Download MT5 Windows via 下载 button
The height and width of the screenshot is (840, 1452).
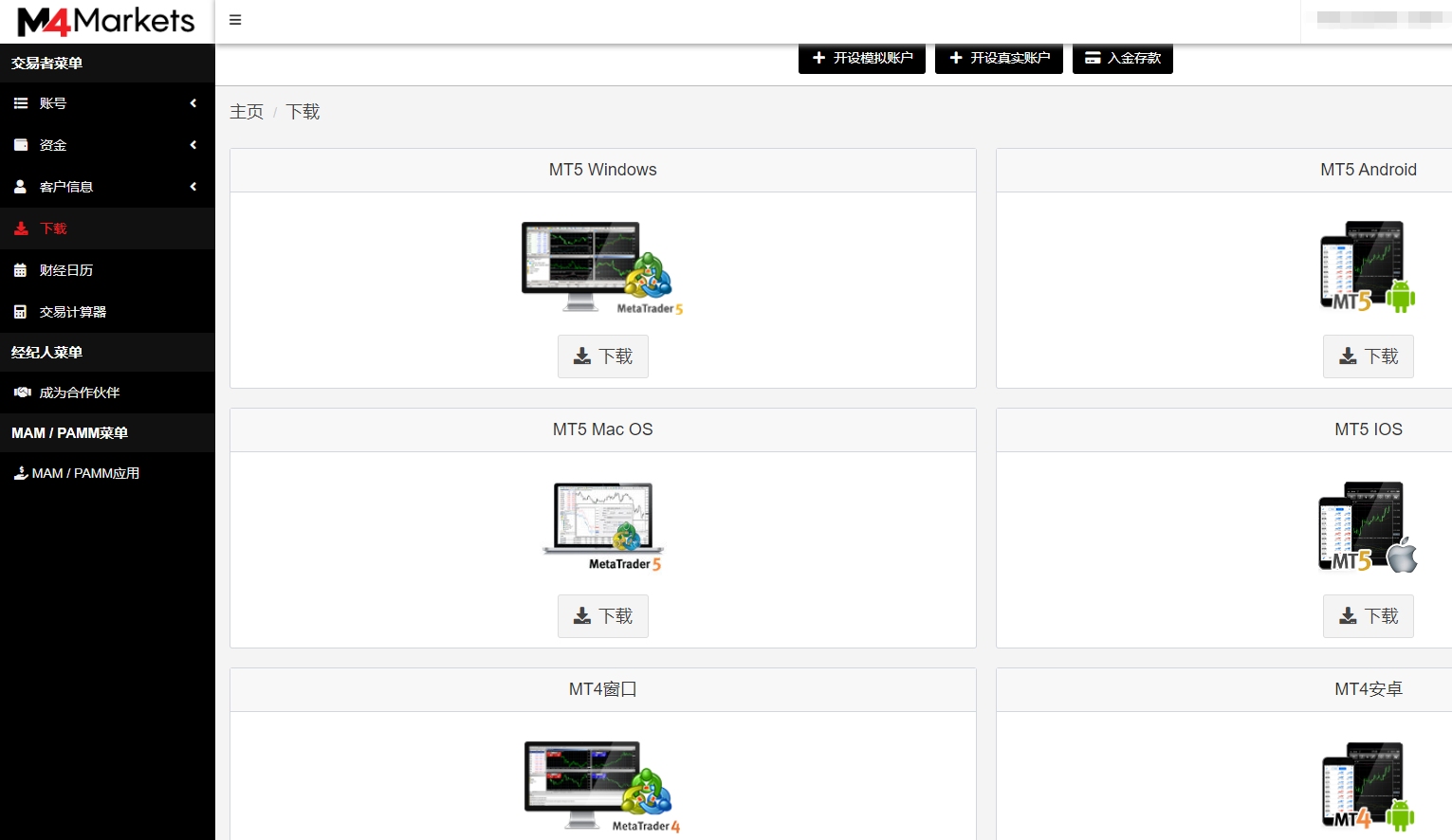pyautogui.click(x=603, y=356)
